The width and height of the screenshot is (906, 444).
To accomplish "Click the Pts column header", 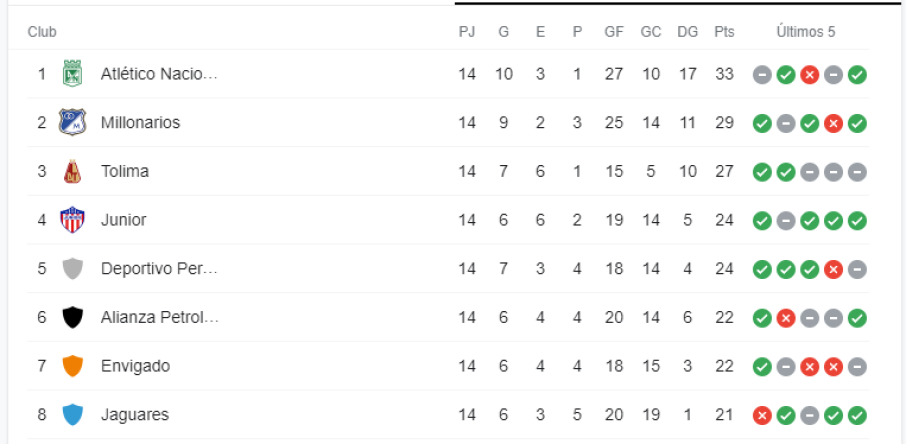I will click(724, 32).
